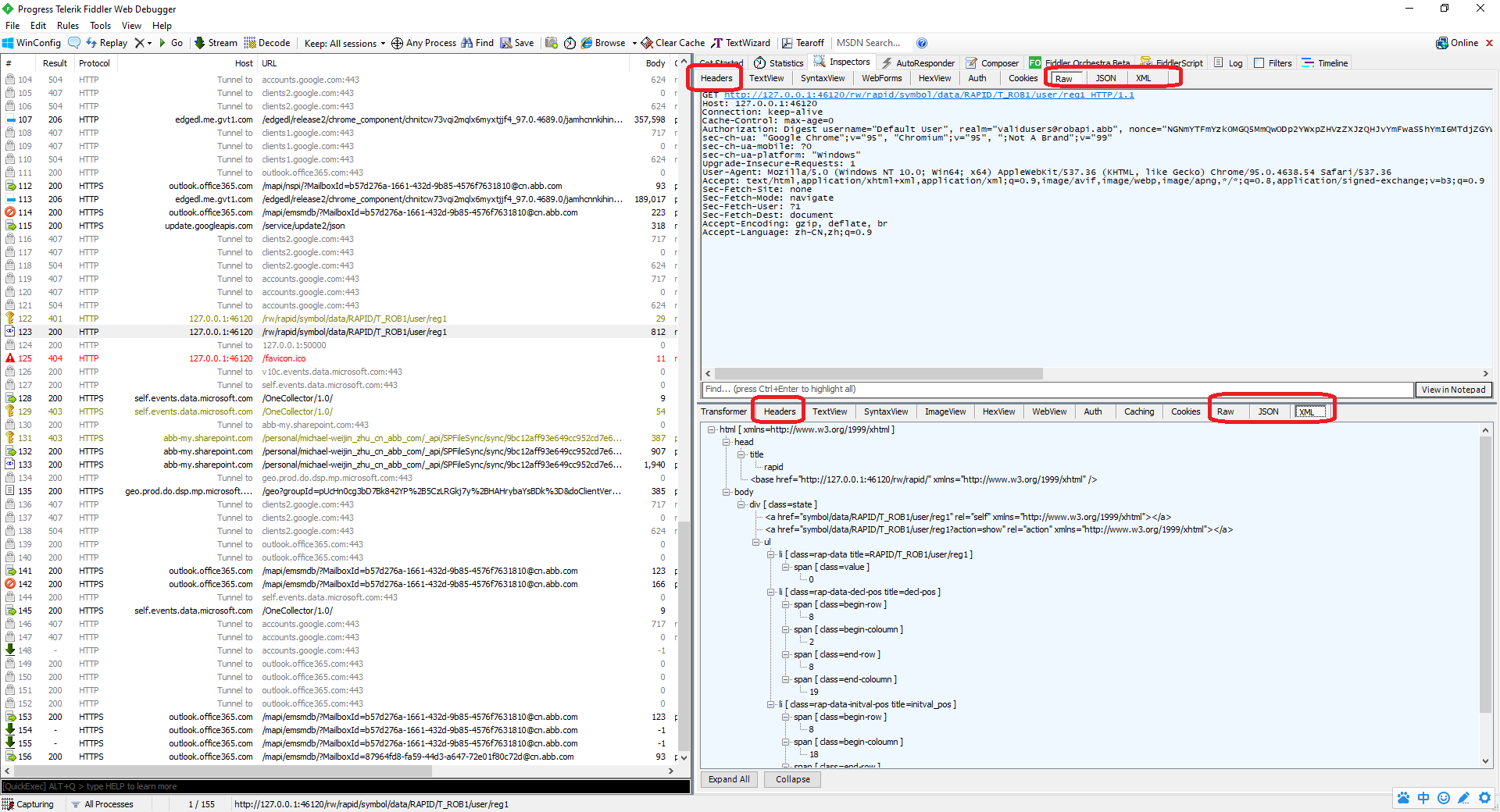Open Find sessions with binoculars icon

tap(477, 43)
